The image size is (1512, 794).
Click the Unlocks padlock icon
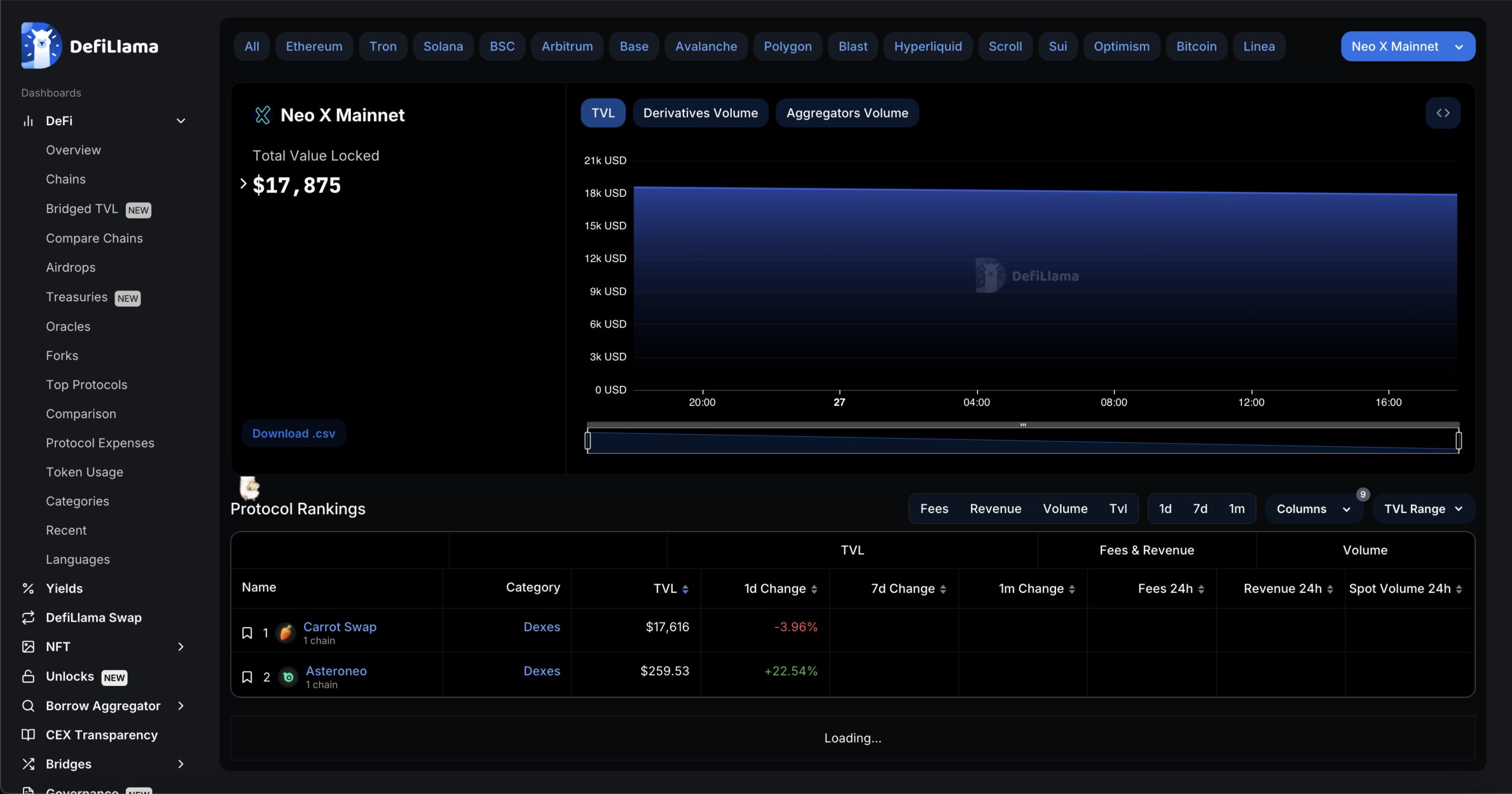point(28,677)
